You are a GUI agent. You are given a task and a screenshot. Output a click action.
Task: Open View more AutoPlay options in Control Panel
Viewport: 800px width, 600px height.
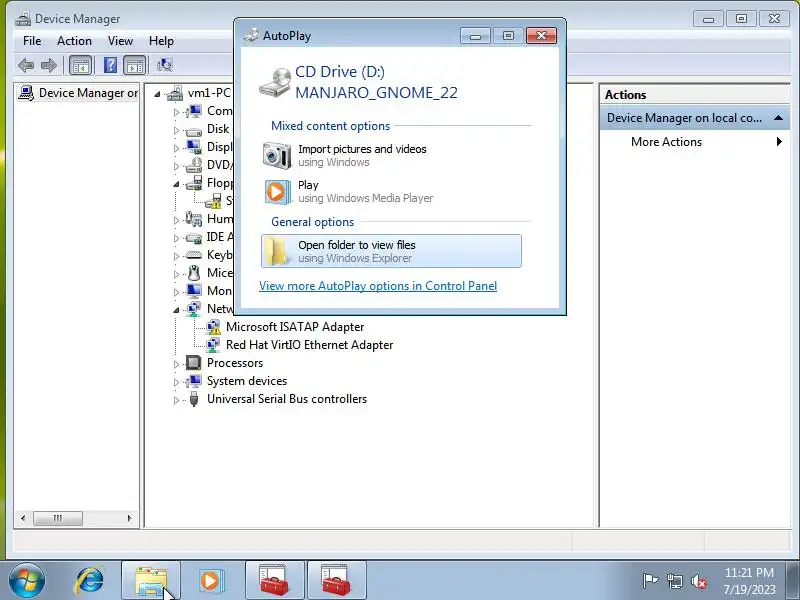(x=378, y=286)
